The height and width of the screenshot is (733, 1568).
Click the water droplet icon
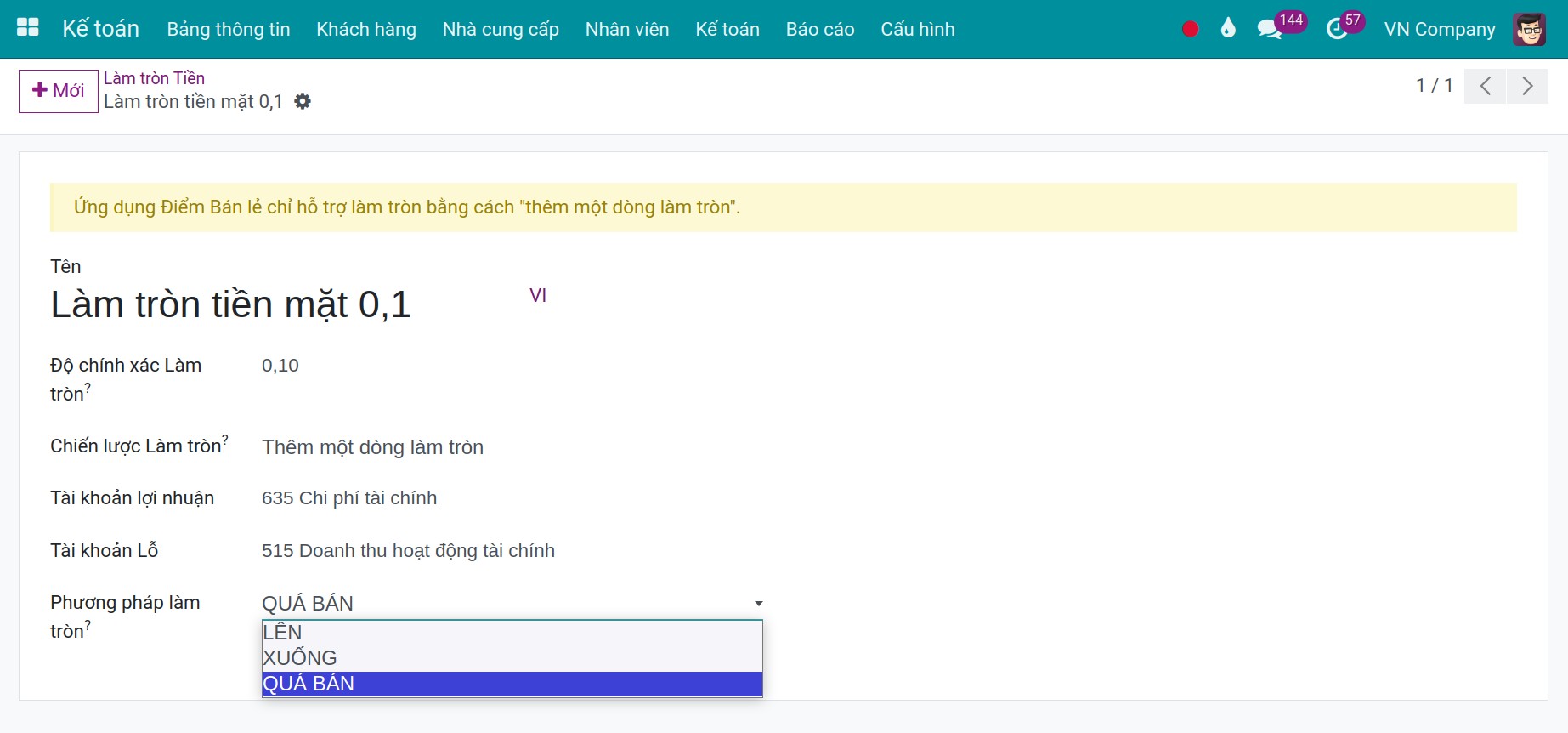pos(1227,29)
